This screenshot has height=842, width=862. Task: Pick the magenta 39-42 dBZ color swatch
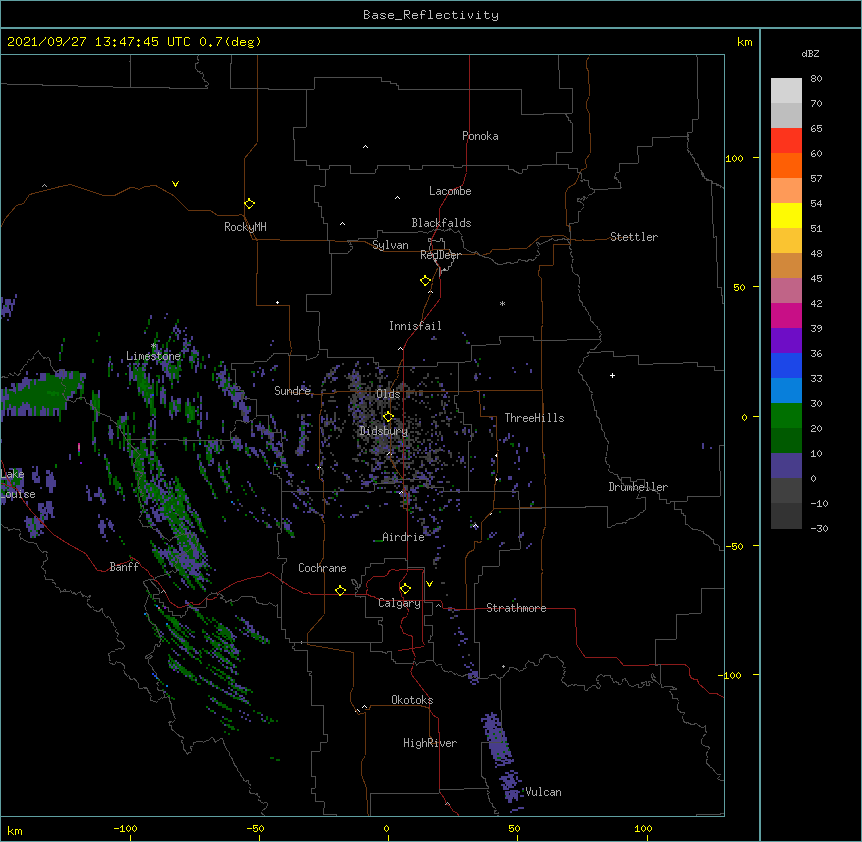pos(786,315)
